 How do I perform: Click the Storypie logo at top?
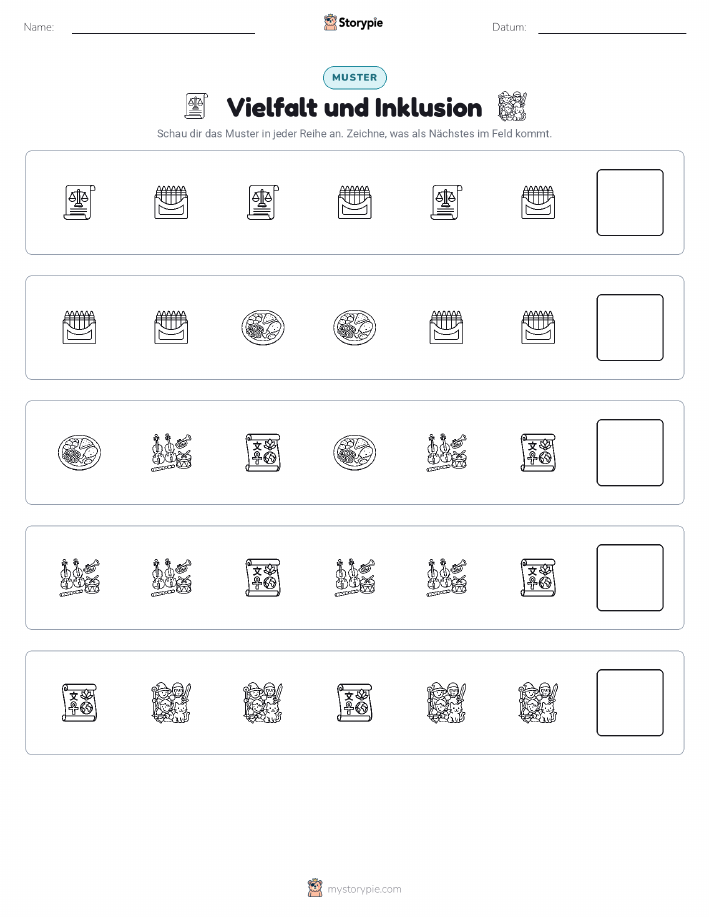coord(353,23)
